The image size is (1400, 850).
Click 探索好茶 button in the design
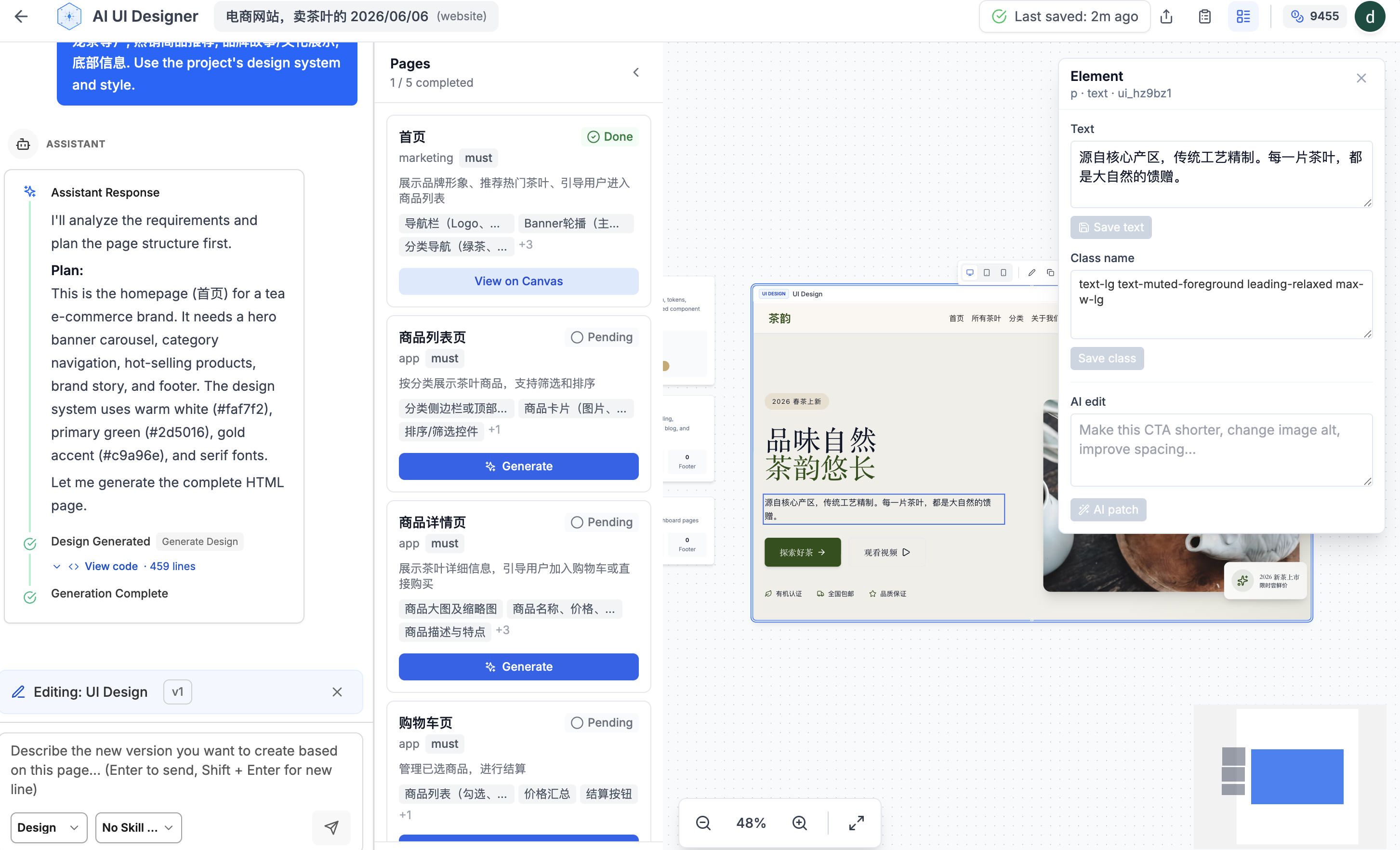[x=802, y=552]
